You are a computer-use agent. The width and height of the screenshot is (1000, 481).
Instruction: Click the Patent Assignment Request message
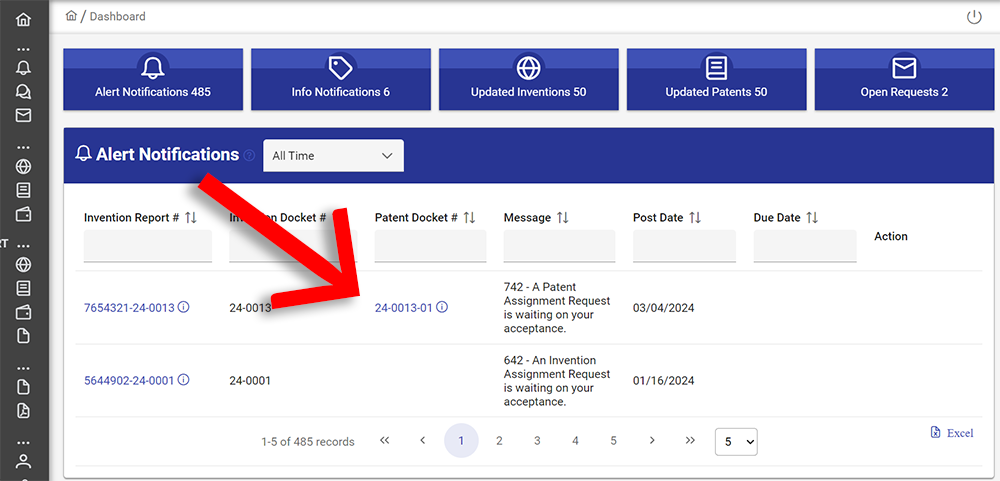(x=557, y=308)
